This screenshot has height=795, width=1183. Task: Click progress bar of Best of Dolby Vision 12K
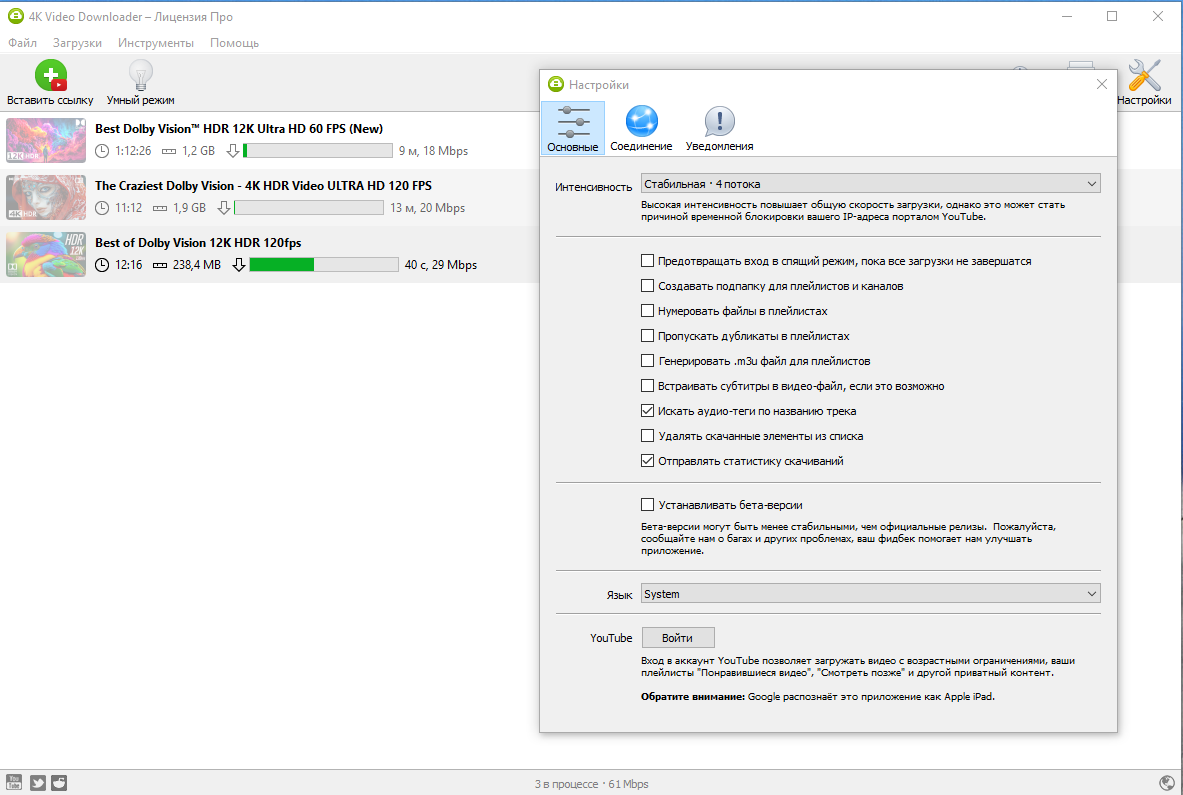[x=324, y=265]
